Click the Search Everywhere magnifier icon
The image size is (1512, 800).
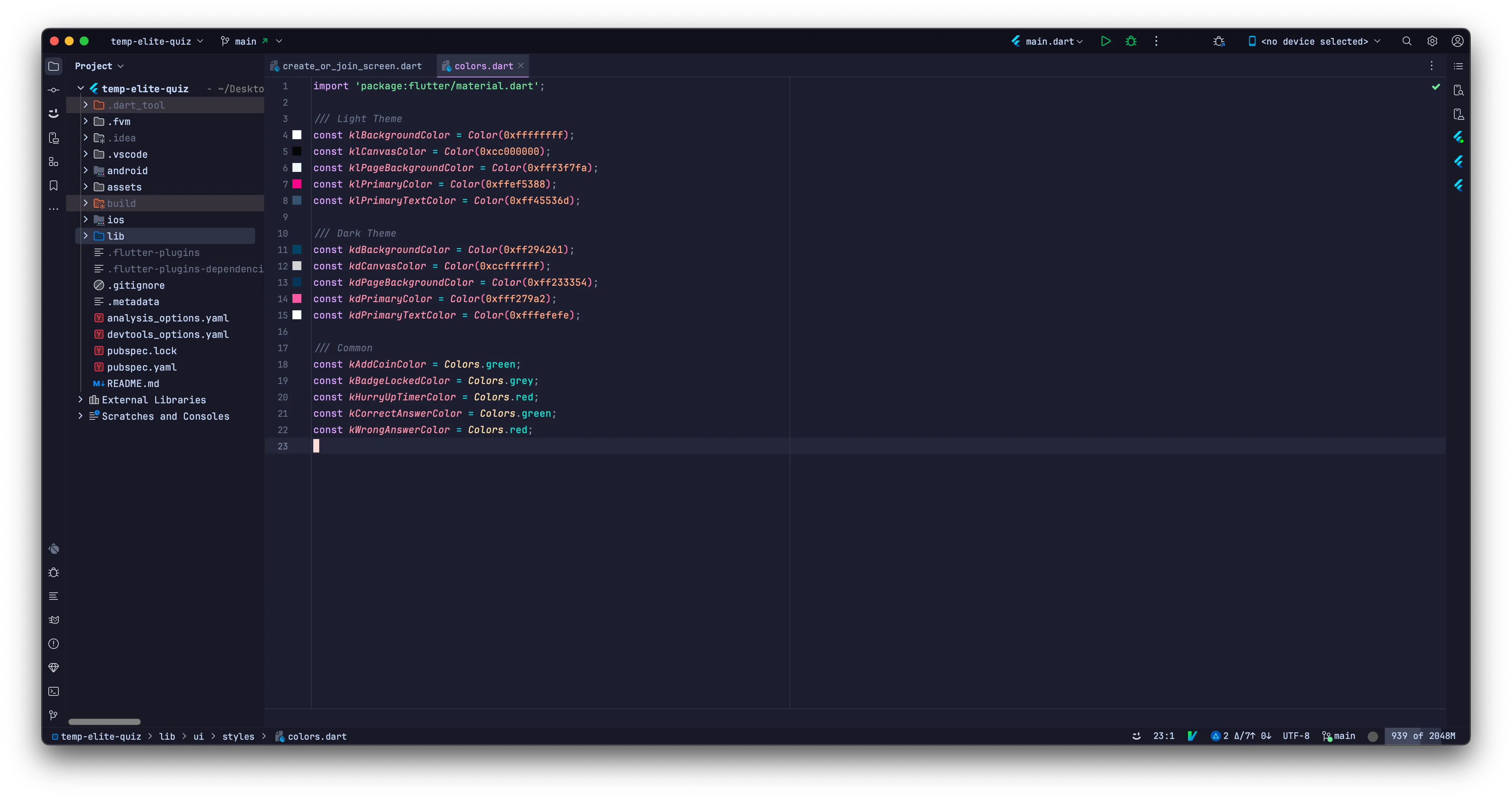[1406, 41]
